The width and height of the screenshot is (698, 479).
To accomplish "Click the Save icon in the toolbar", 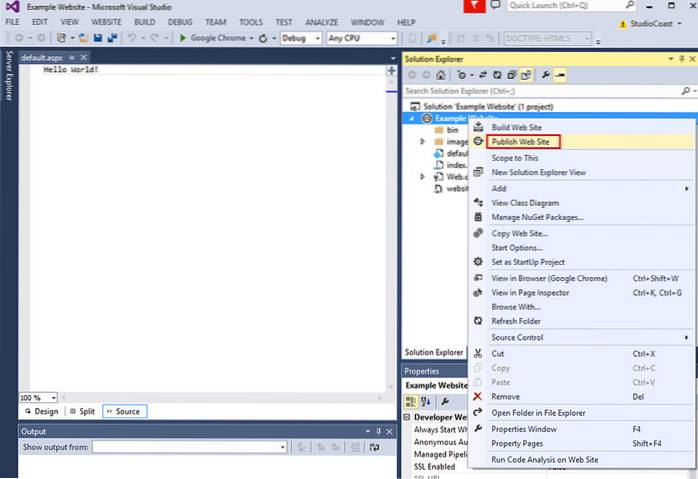I will click(98, 38).
